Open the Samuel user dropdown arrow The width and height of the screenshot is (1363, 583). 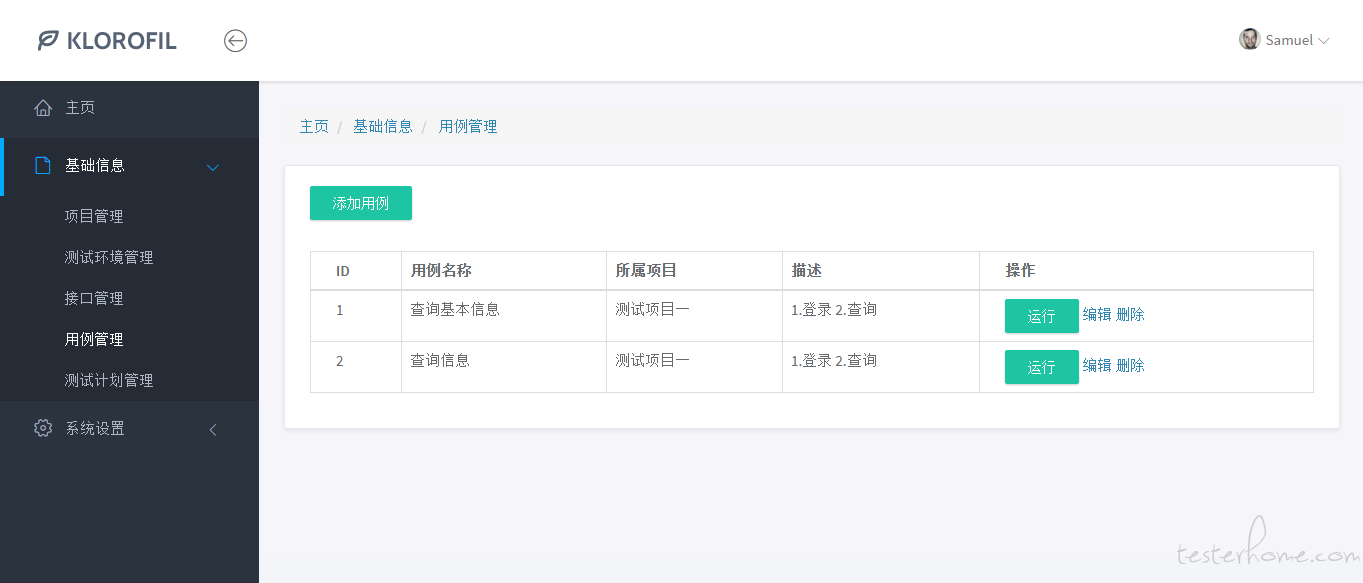pyautogui.click(x=1324, y=41)
